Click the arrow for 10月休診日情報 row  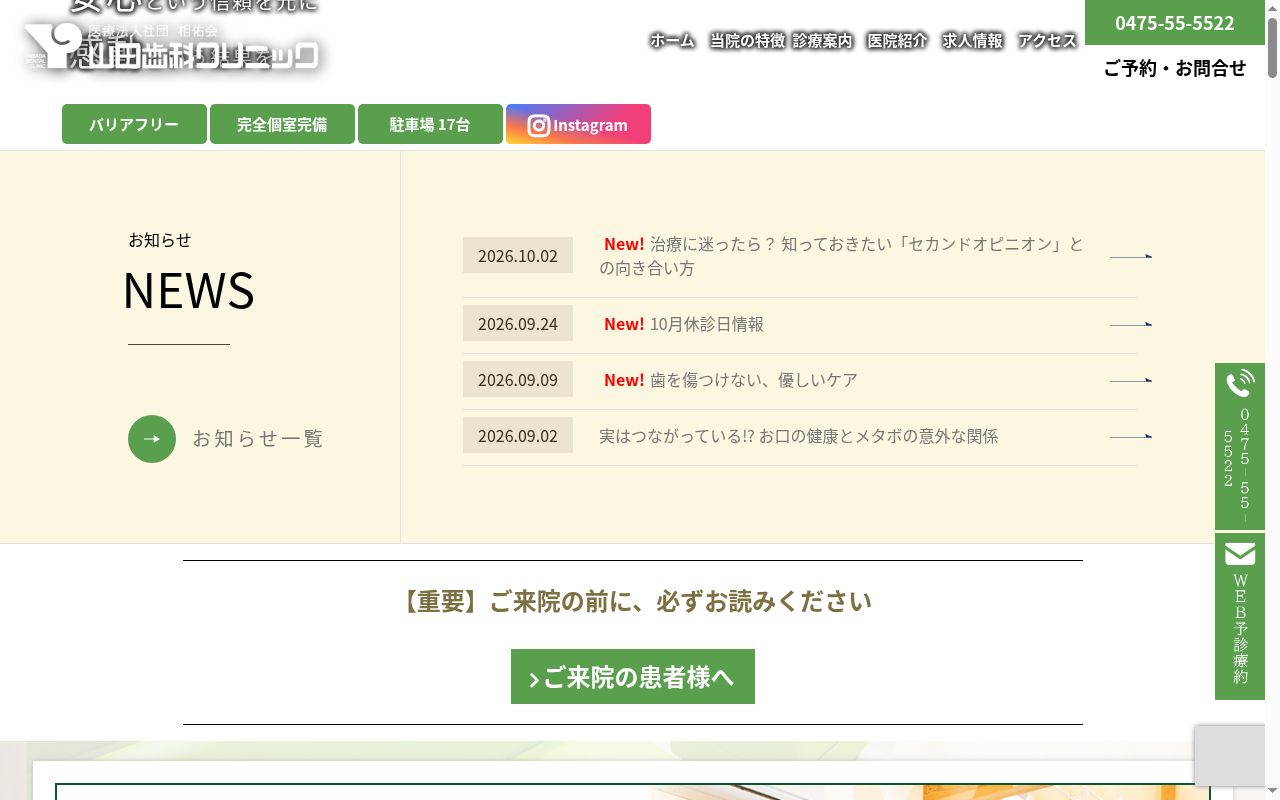click(1131, 324)
